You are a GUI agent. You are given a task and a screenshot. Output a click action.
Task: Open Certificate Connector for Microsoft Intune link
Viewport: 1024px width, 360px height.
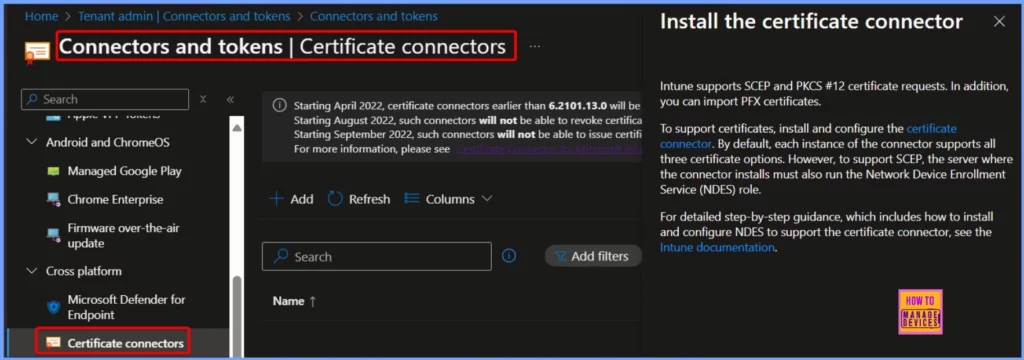pos(549,149)
